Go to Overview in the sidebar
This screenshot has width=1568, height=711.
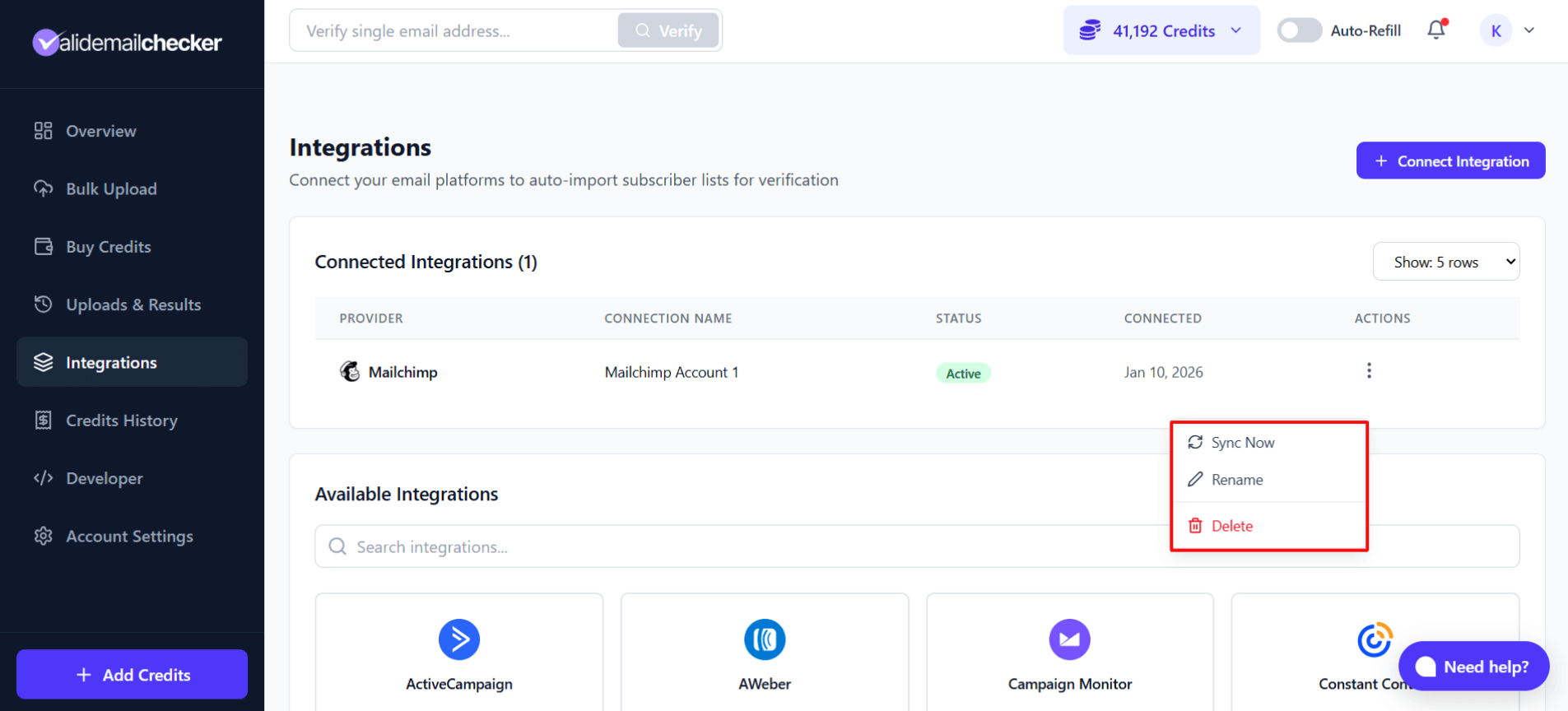click(x=132, y=131)
